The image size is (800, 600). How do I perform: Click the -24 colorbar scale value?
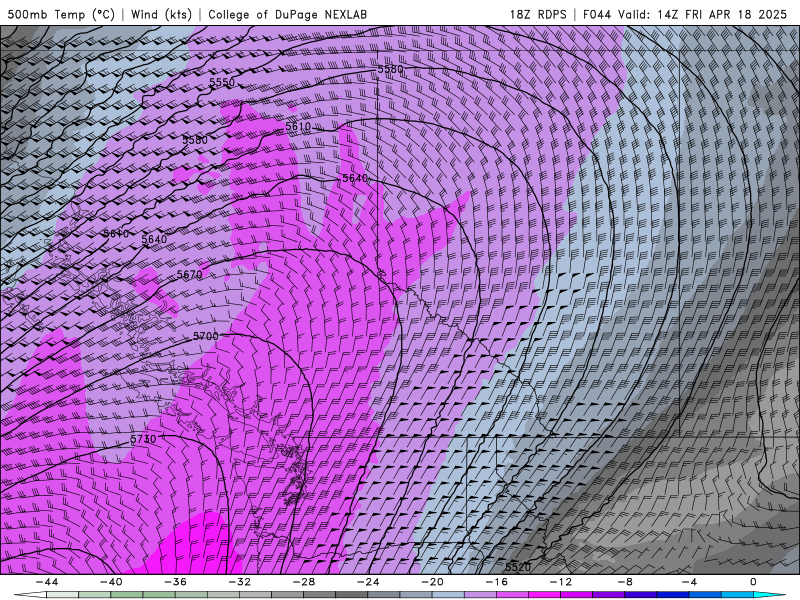click(368, 582)
